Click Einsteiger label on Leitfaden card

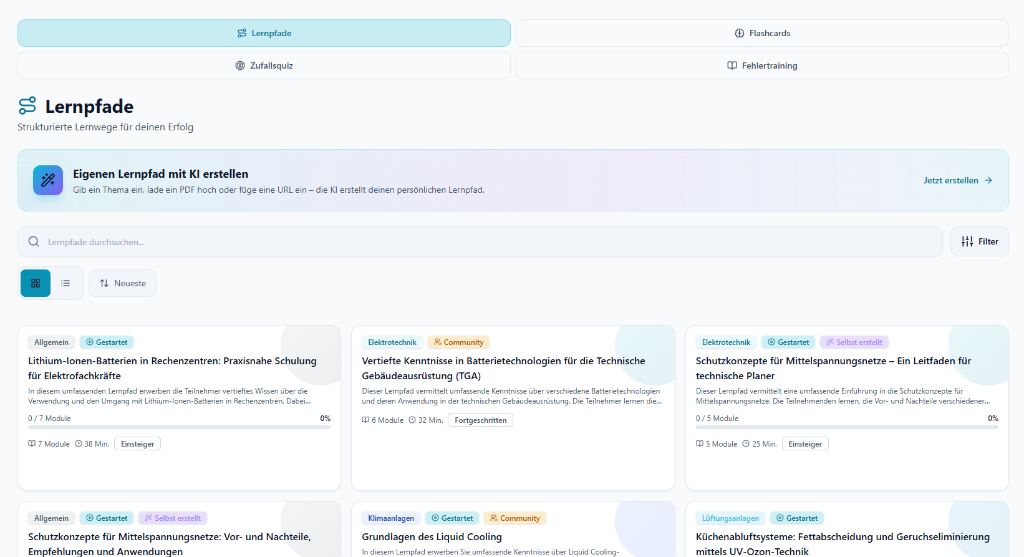805,444
